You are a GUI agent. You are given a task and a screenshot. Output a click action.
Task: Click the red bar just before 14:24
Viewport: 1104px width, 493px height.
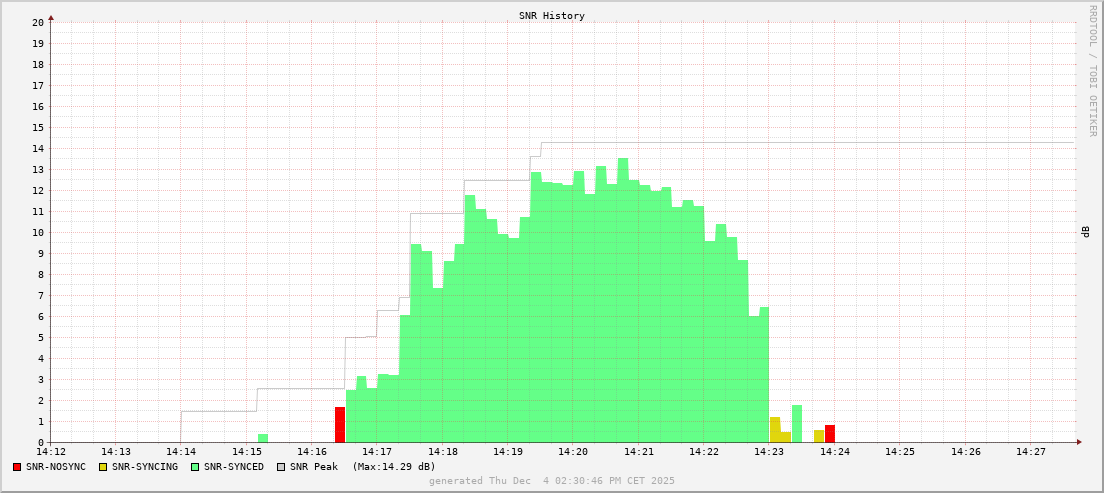click(830, 434)
